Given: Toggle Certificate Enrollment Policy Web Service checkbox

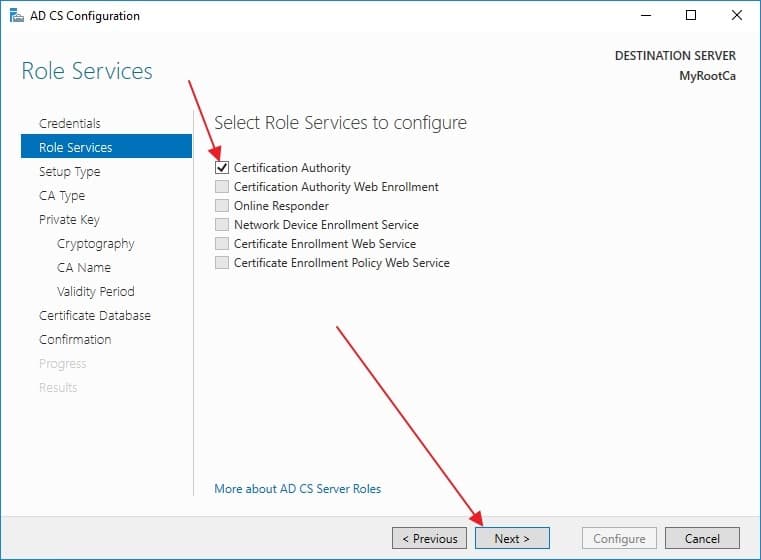Looking at the screenshot, I should (x=222, y=263).
